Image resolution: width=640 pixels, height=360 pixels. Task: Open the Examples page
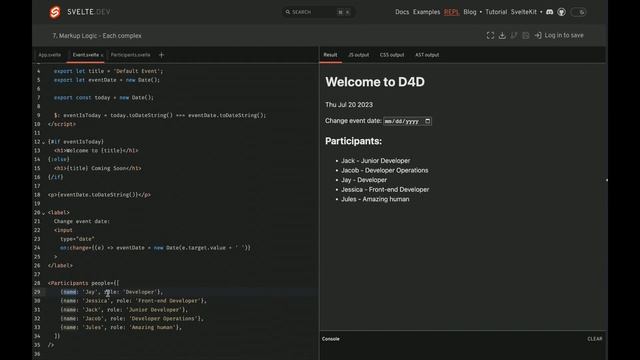pyautogui.click(x=426, y=12)
